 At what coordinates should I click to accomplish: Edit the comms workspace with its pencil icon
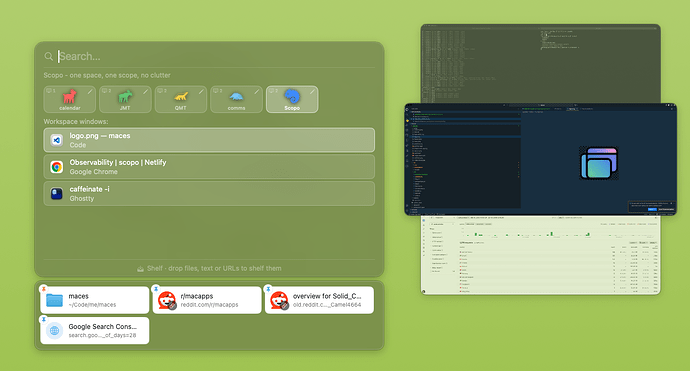(x=257, y=92)
